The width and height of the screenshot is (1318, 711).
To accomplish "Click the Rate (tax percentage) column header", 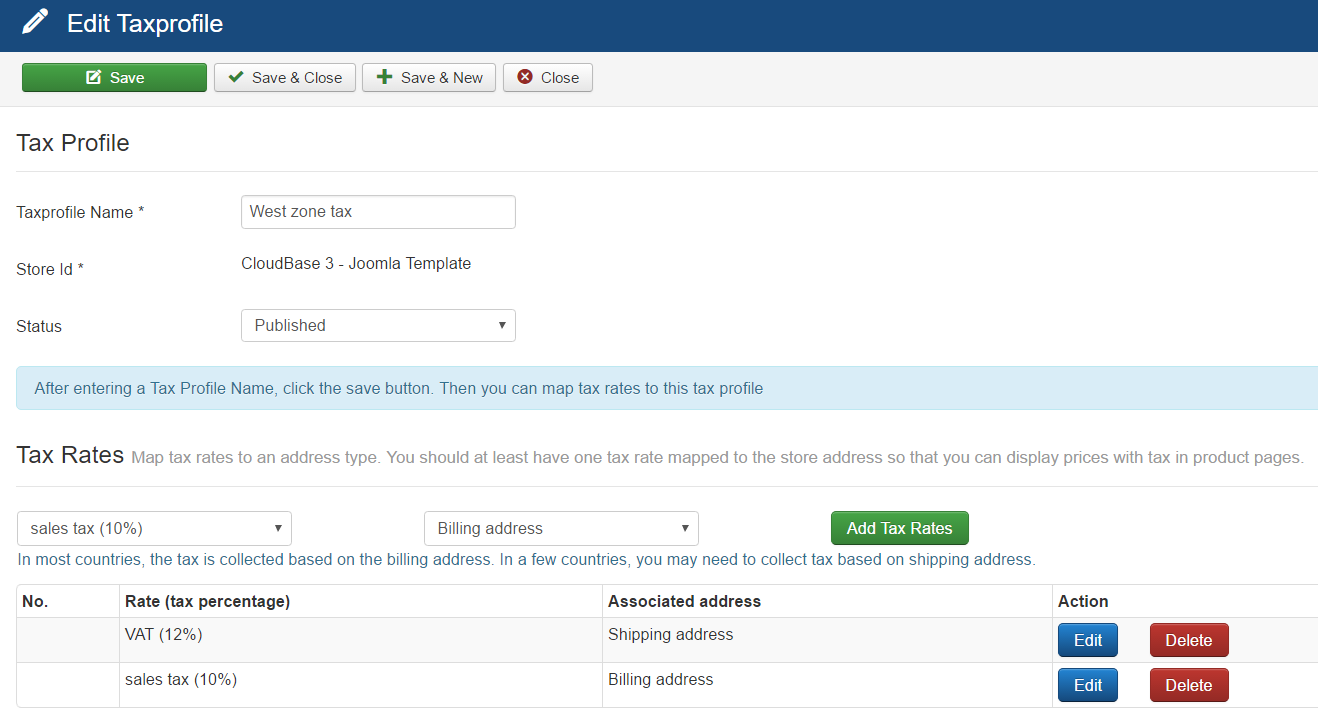I will pyautogui.click(x=207, y=601).
